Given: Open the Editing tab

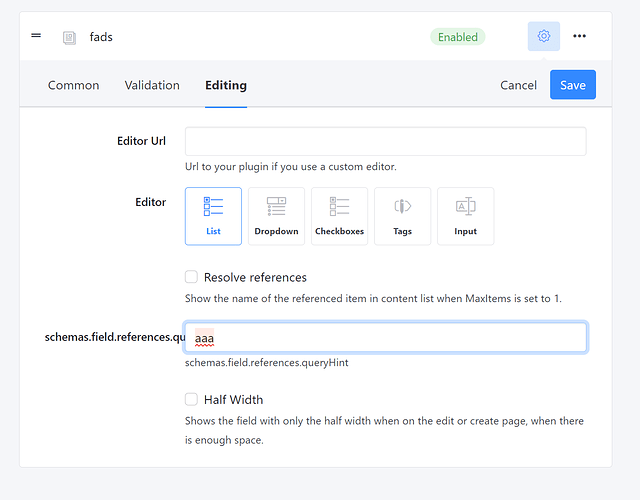Looking at the screenshot, I should coord(226,85).
